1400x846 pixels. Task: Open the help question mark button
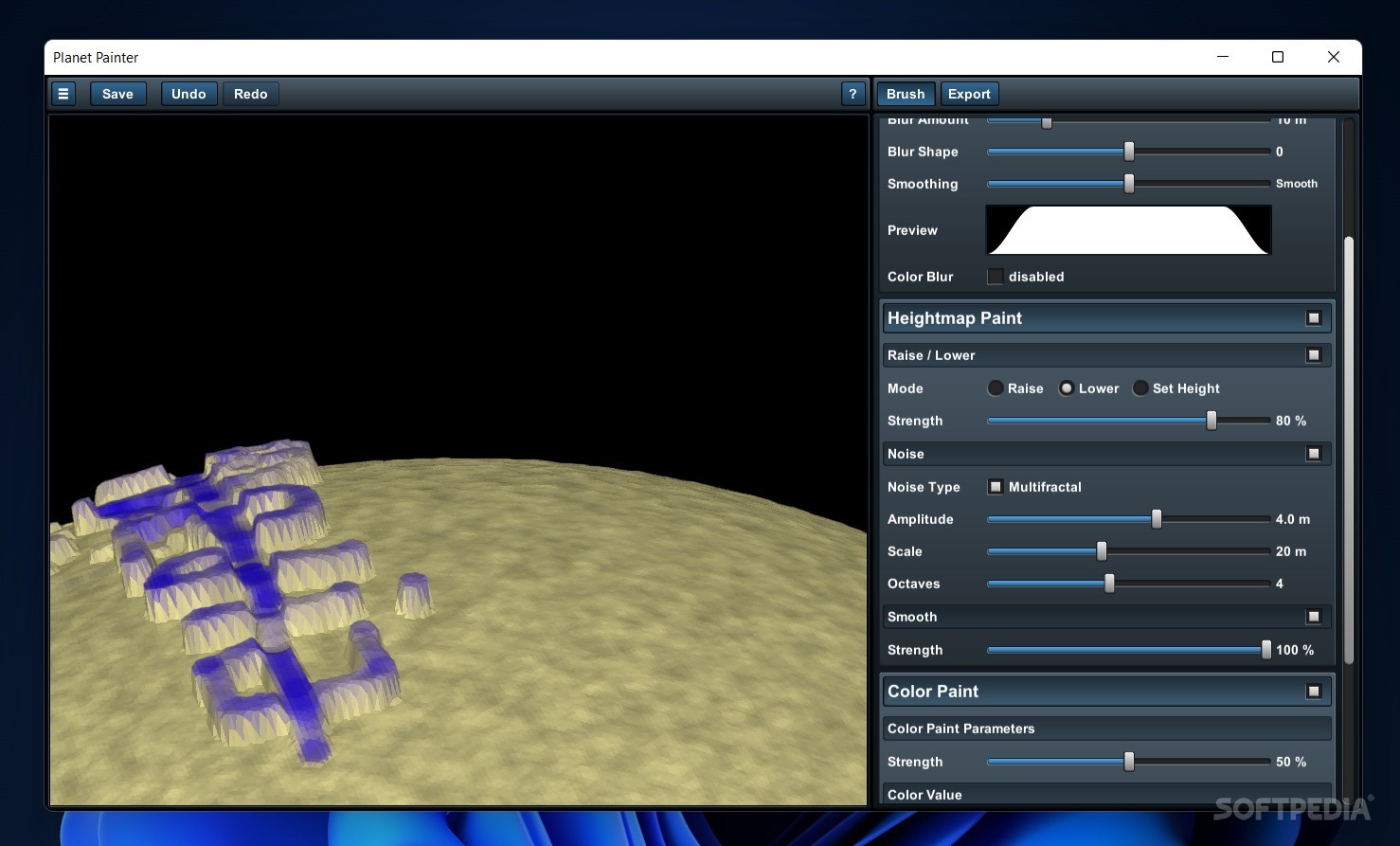tap(853, 94)
